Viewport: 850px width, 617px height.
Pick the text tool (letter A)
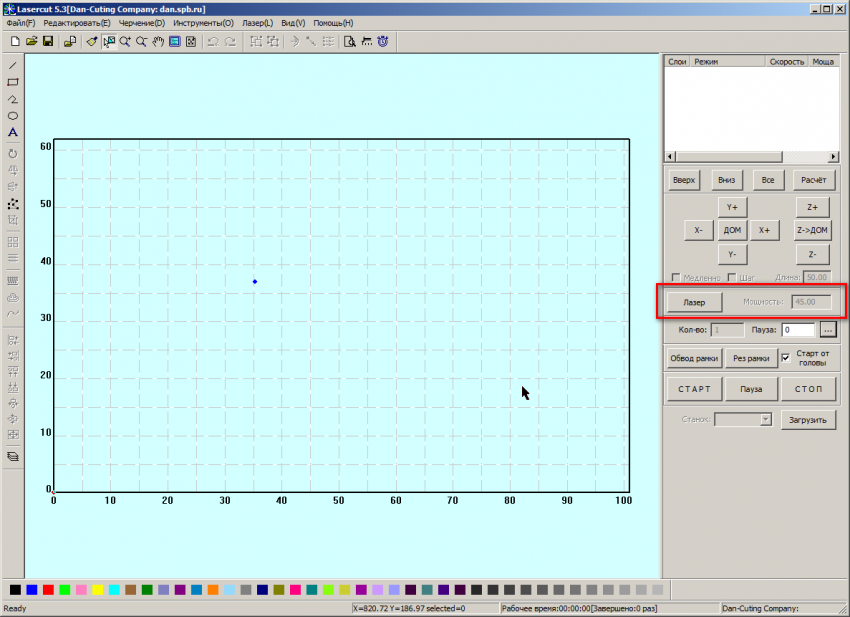[x=13, y=132]
